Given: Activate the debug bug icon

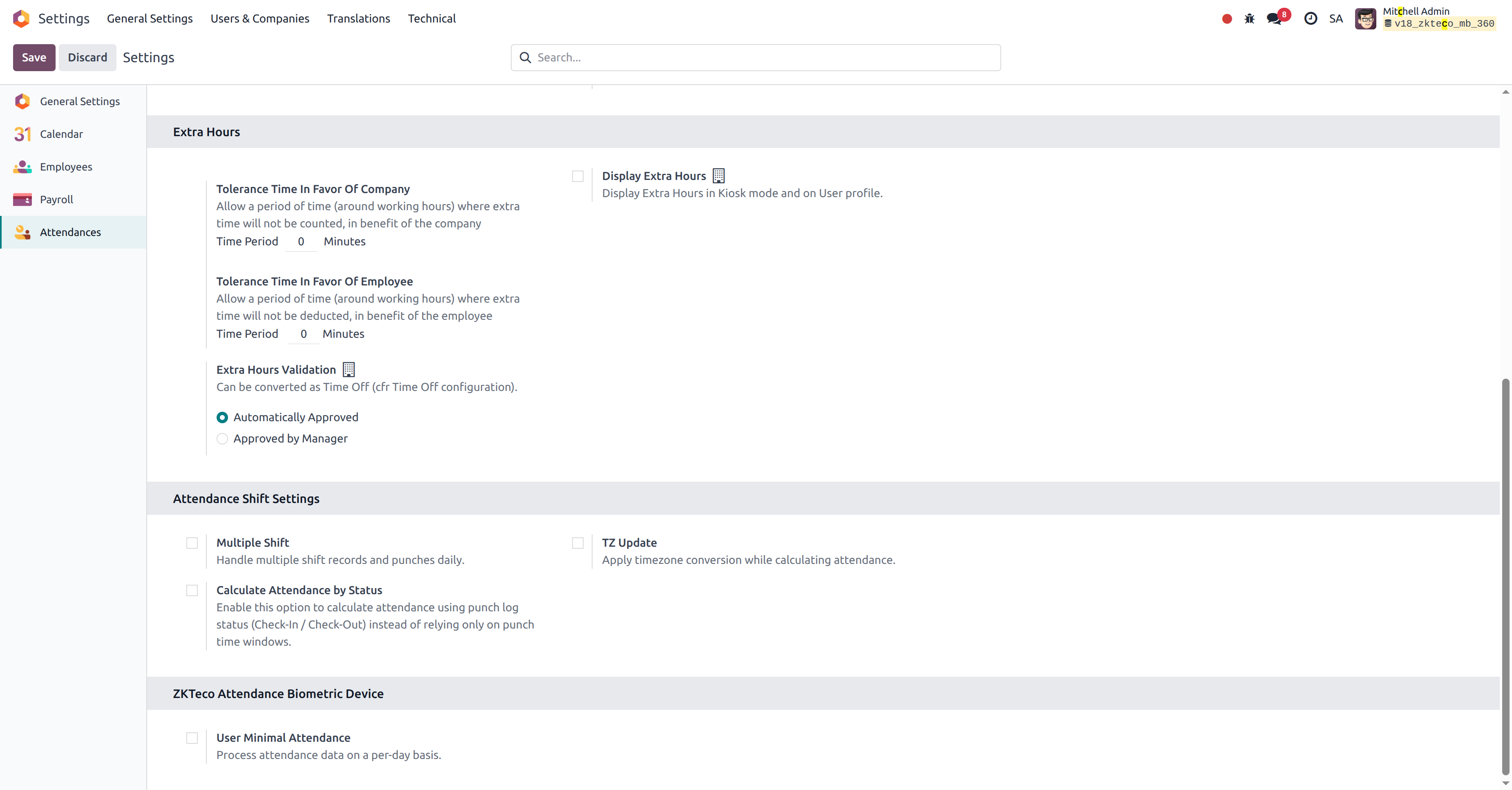Looking at the screenshot, I should point(1250,18).
